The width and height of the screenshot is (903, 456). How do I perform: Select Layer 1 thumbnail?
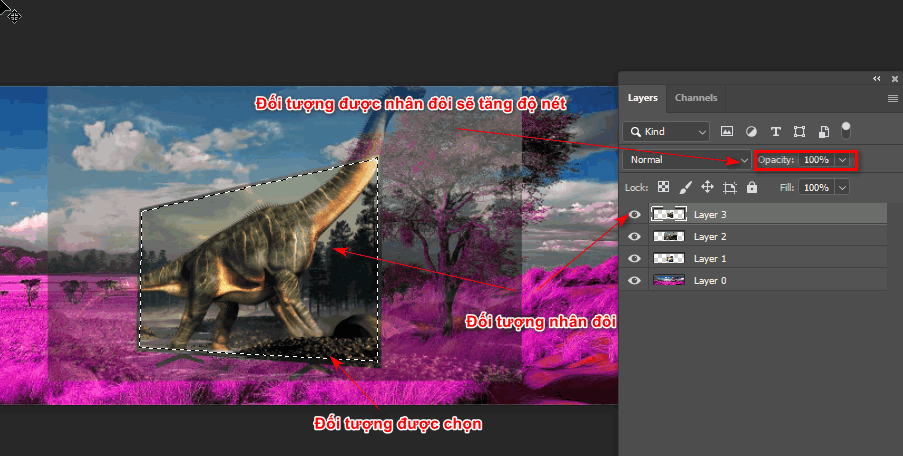pyautogui.click(x=669, y=259)
